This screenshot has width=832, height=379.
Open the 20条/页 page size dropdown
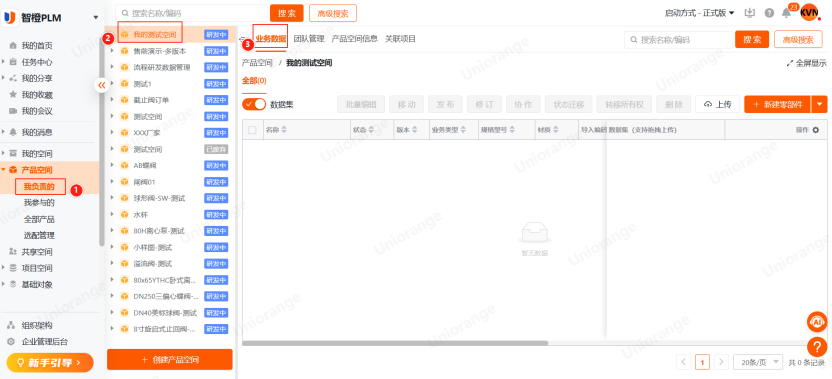point(758,362)
